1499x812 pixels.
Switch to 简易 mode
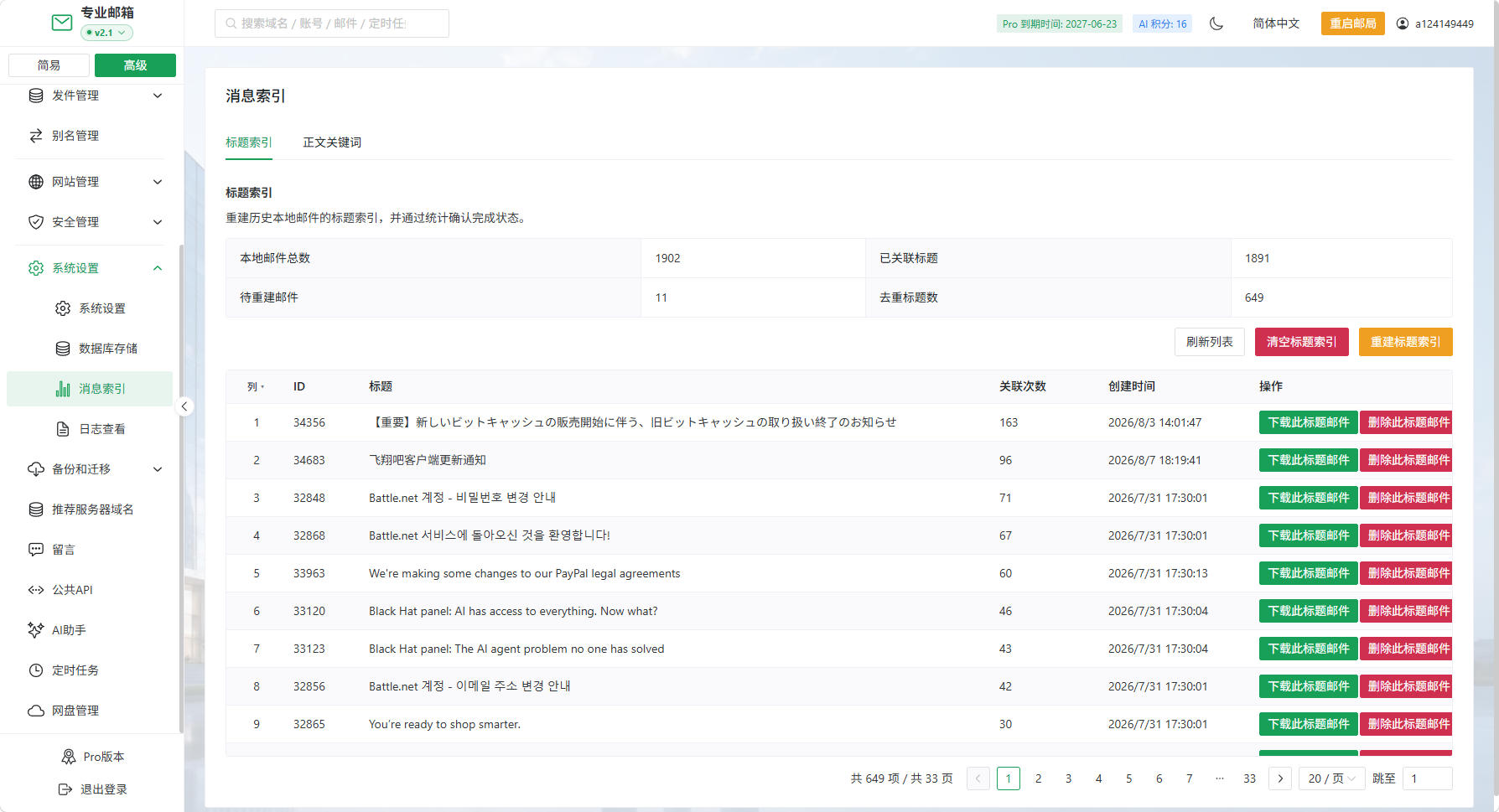coord(49,65)
